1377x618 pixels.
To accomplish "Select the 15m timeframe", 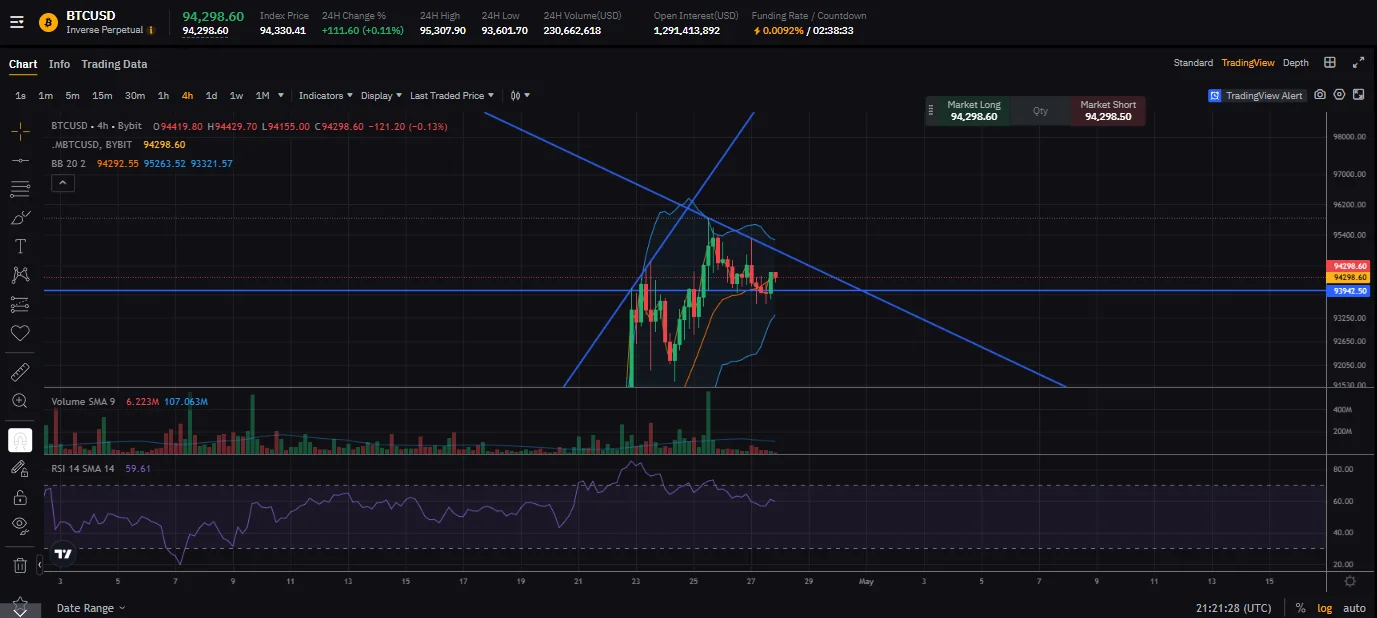I will point(102,96).
